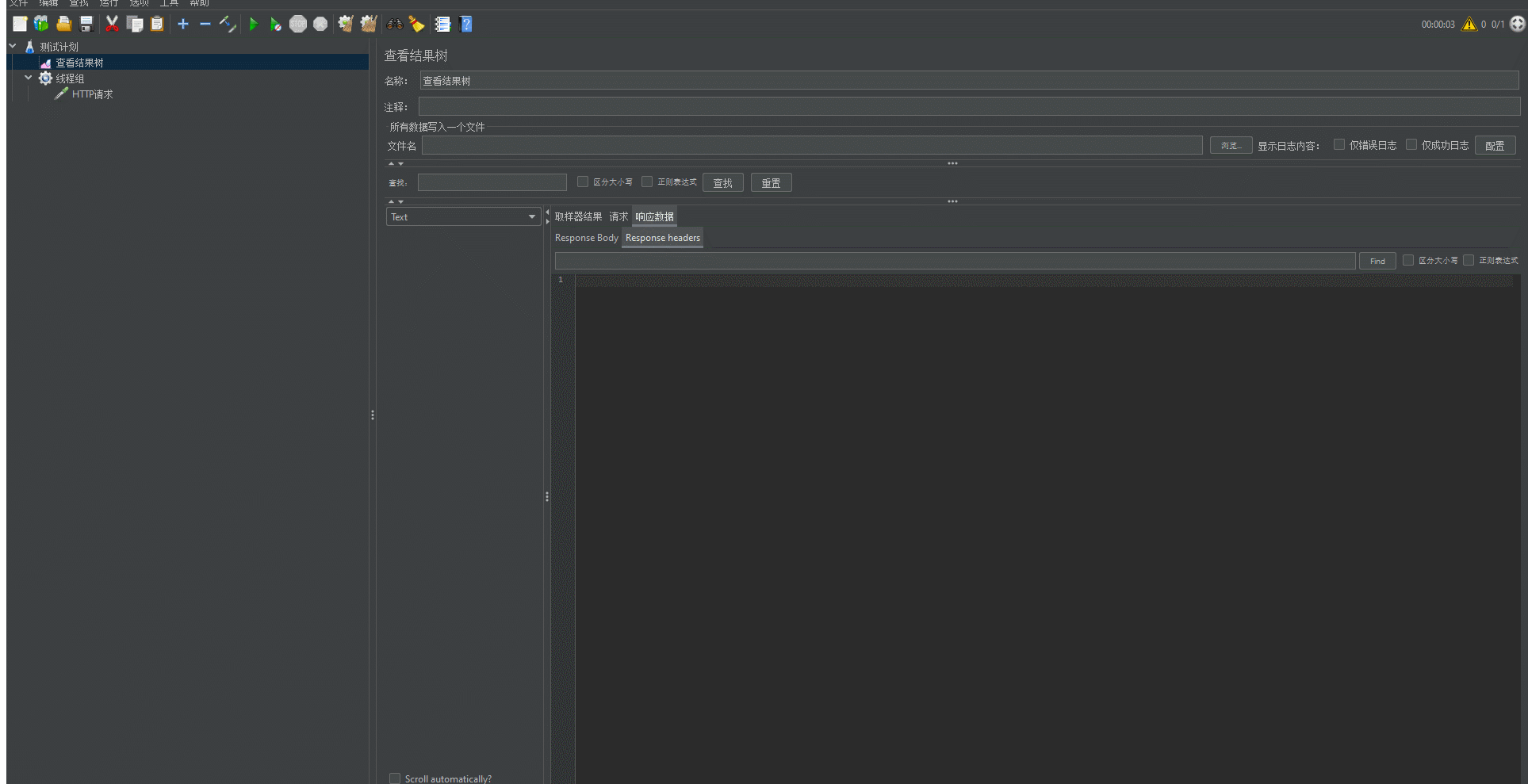1528x784 pixels.
Task: Toggle the Scroll automatically checkbox
Action: (395, 778)
